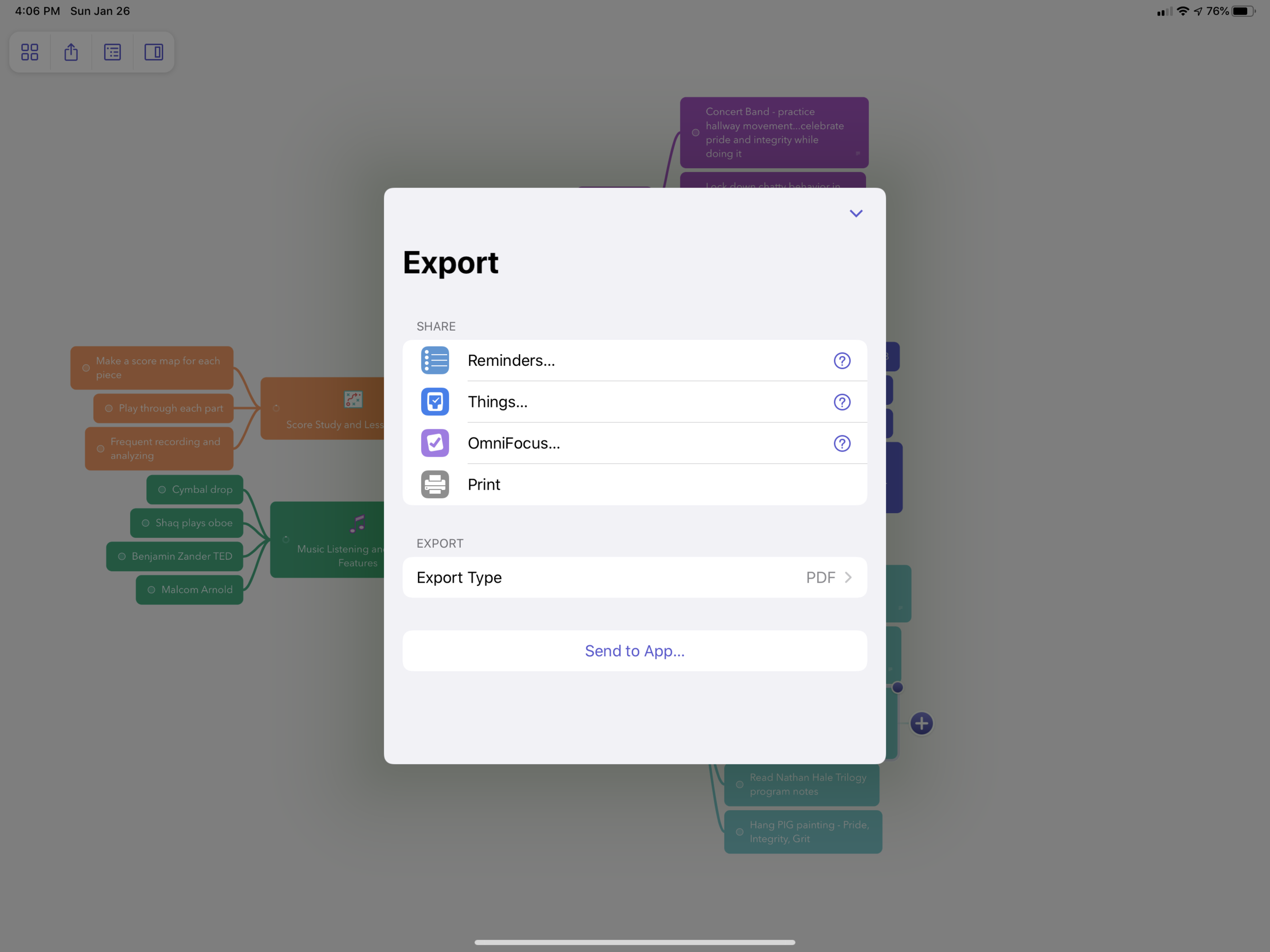Click the add node plus button
The width and height of the screenshot is (1270, 952).
[x=921, y=723]
